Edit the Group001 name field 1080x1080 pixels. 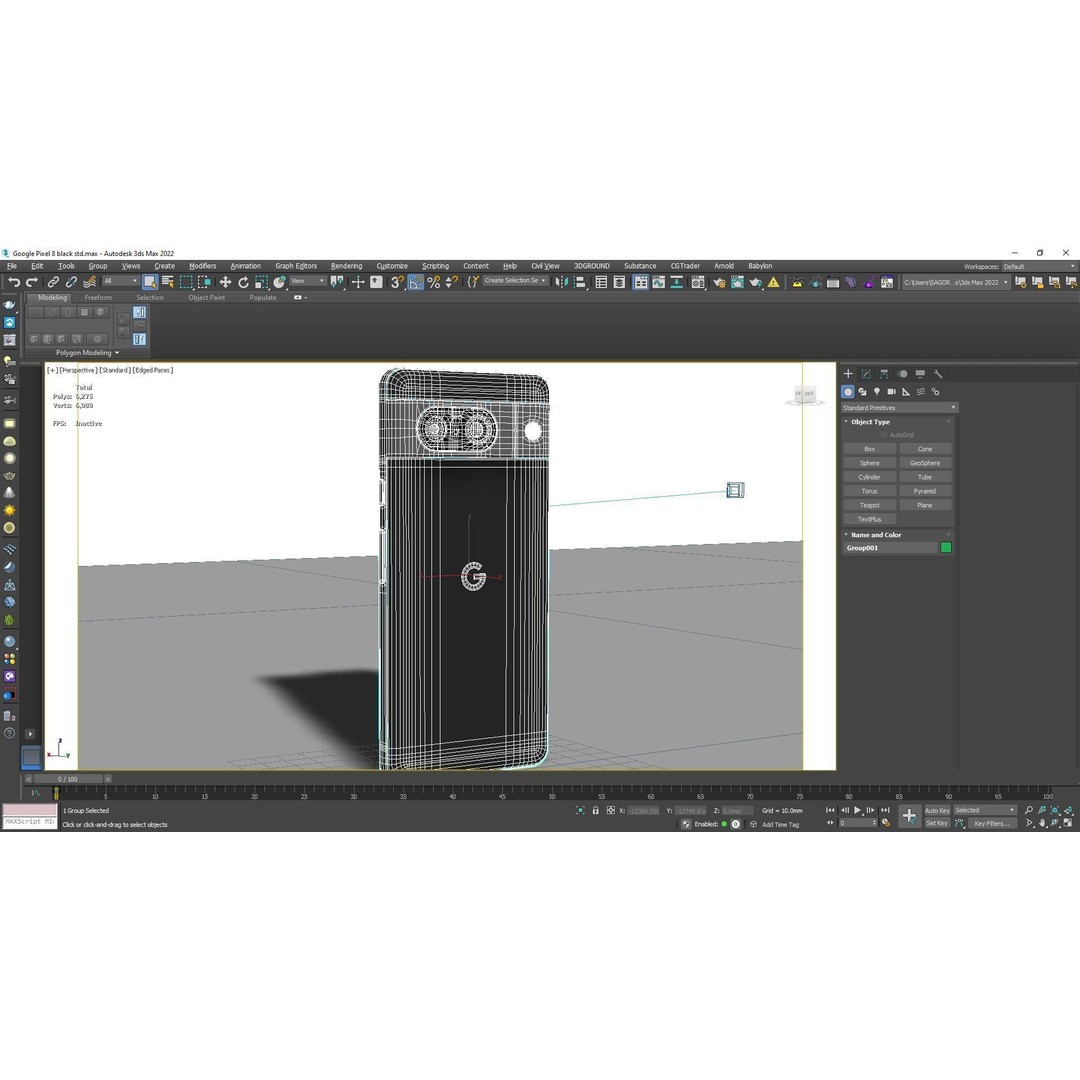tap(890, 548)
